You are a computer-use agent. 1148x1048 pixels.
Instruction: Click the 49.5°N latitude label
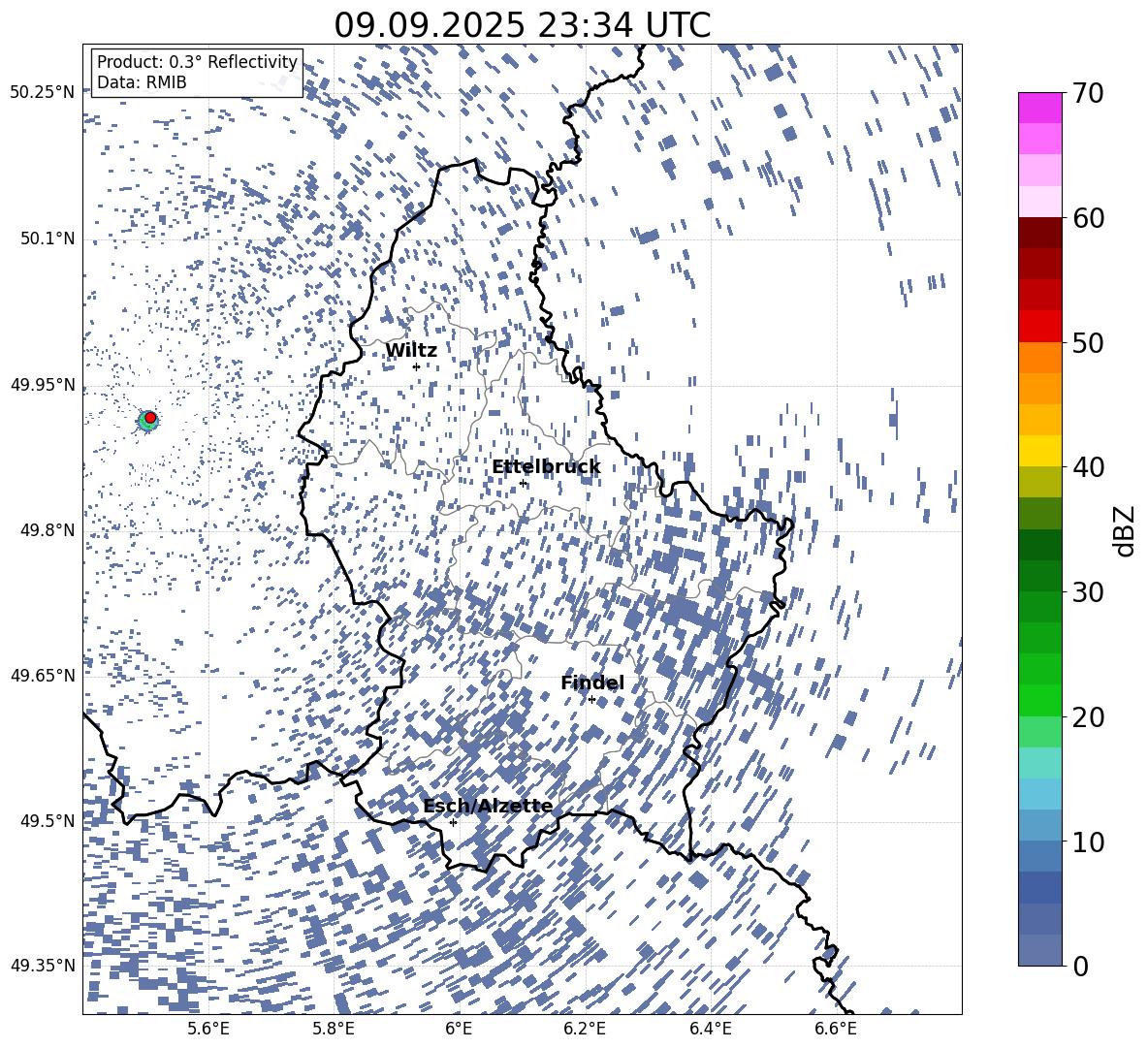pyautogui.click(x=47, y=821)
